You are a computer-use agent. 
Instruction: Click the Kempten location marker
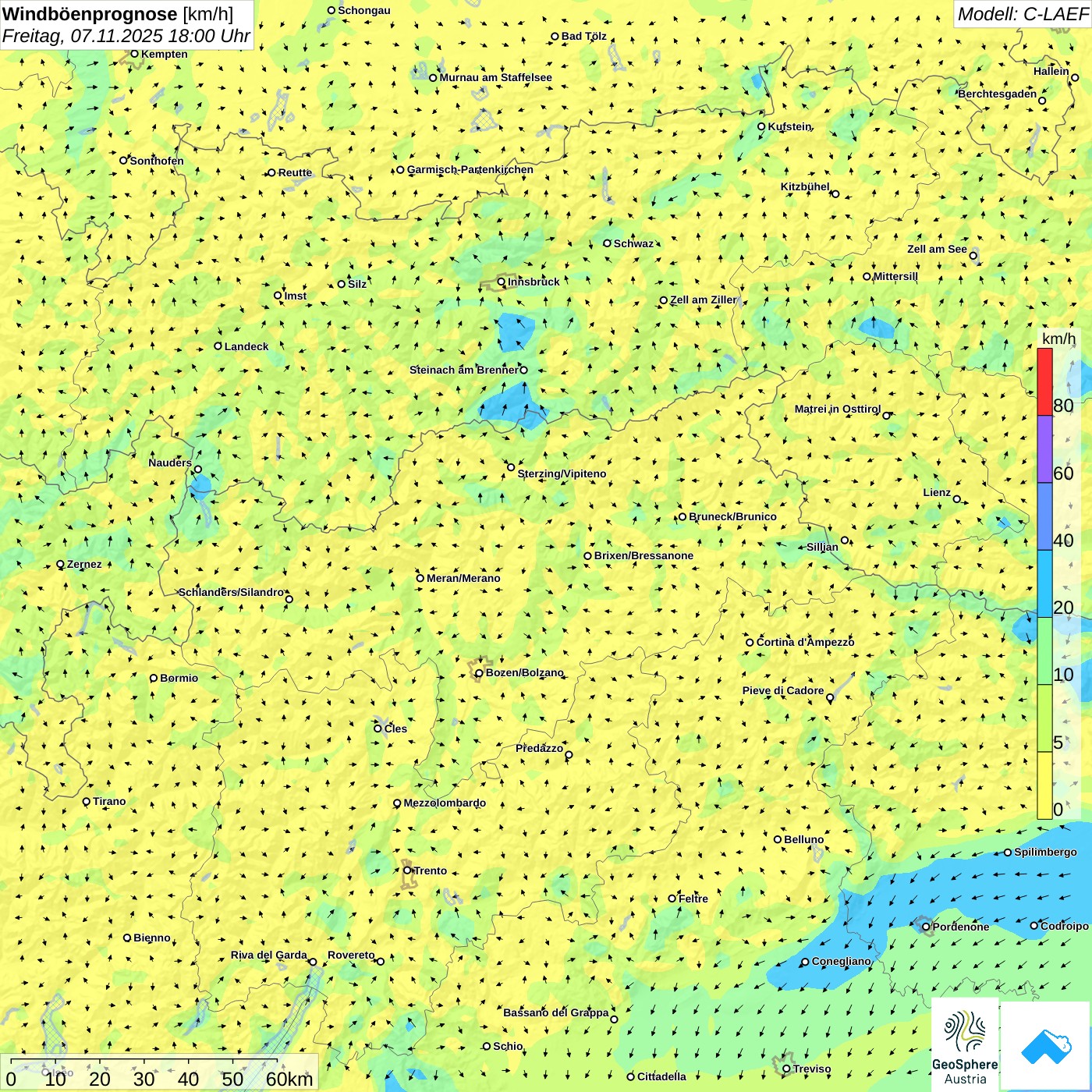pos(134,54)
